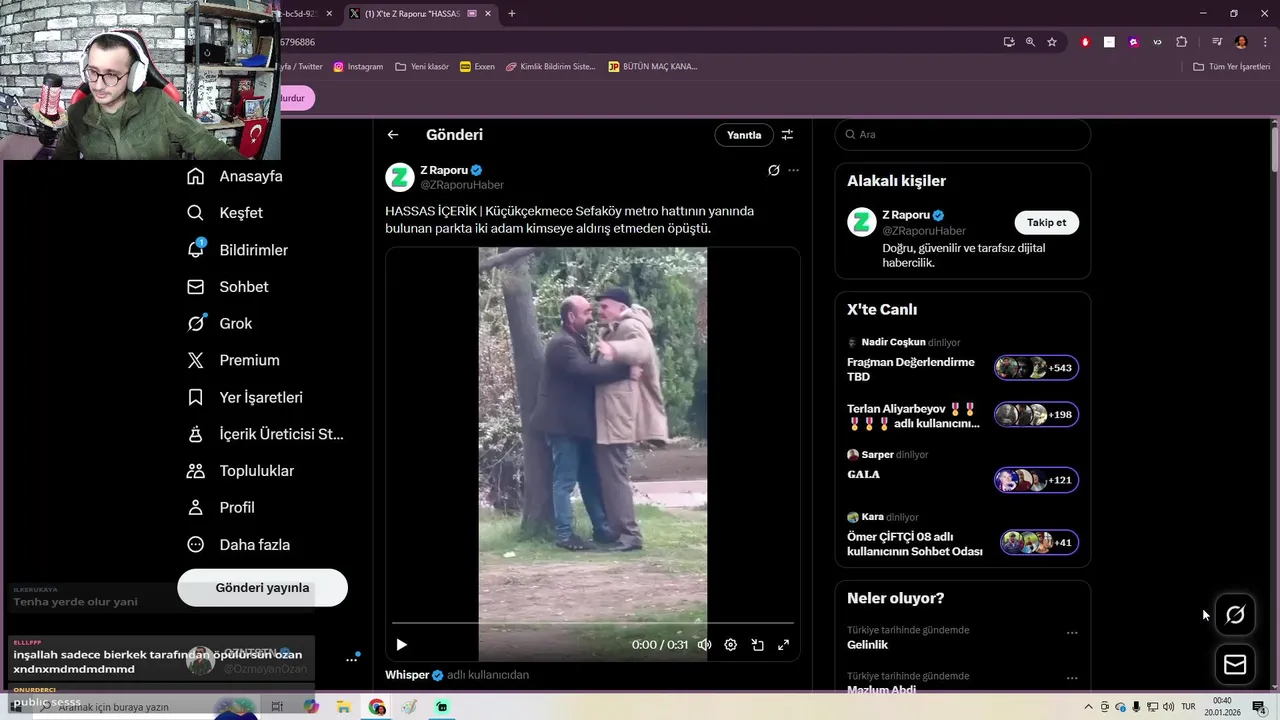
Task: Open the browser zoom magnifier icon
Action: (1030, 42)
